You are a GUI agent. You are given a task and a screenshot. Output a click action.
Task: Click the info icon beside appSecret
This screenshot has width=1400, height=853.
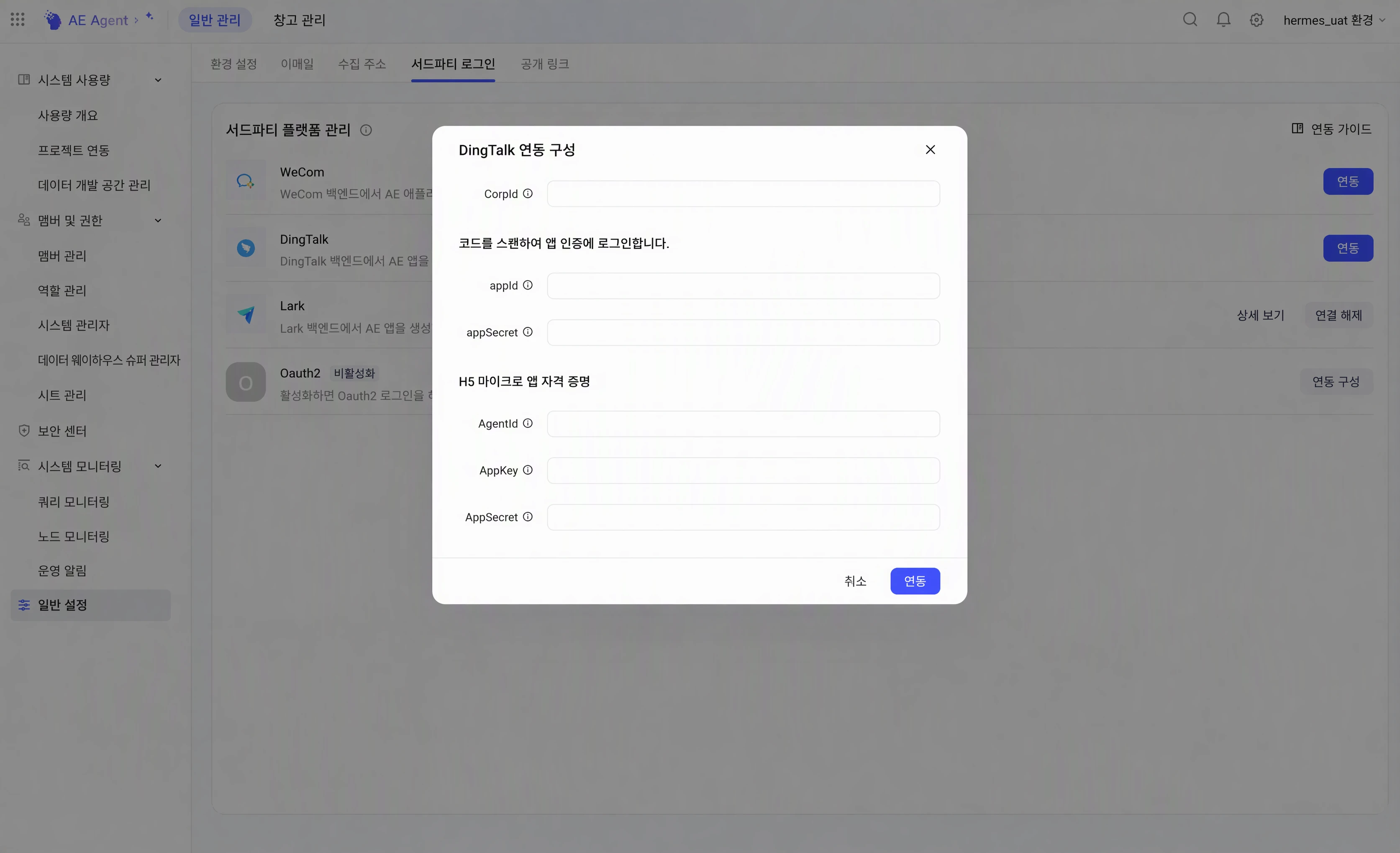[528, 332]
